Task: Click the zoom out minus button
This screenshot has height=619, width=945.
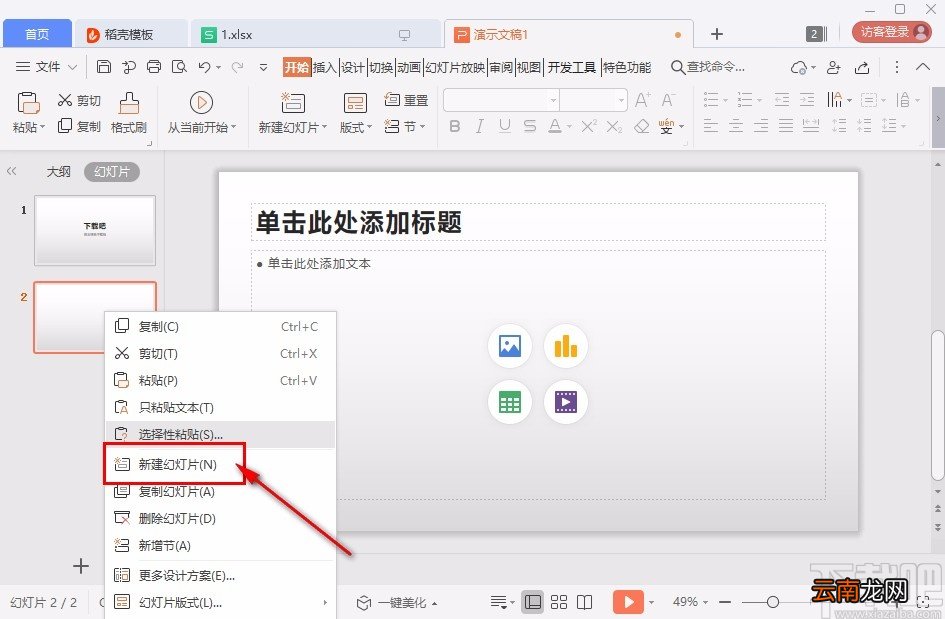Action: [x=725, y=602]
